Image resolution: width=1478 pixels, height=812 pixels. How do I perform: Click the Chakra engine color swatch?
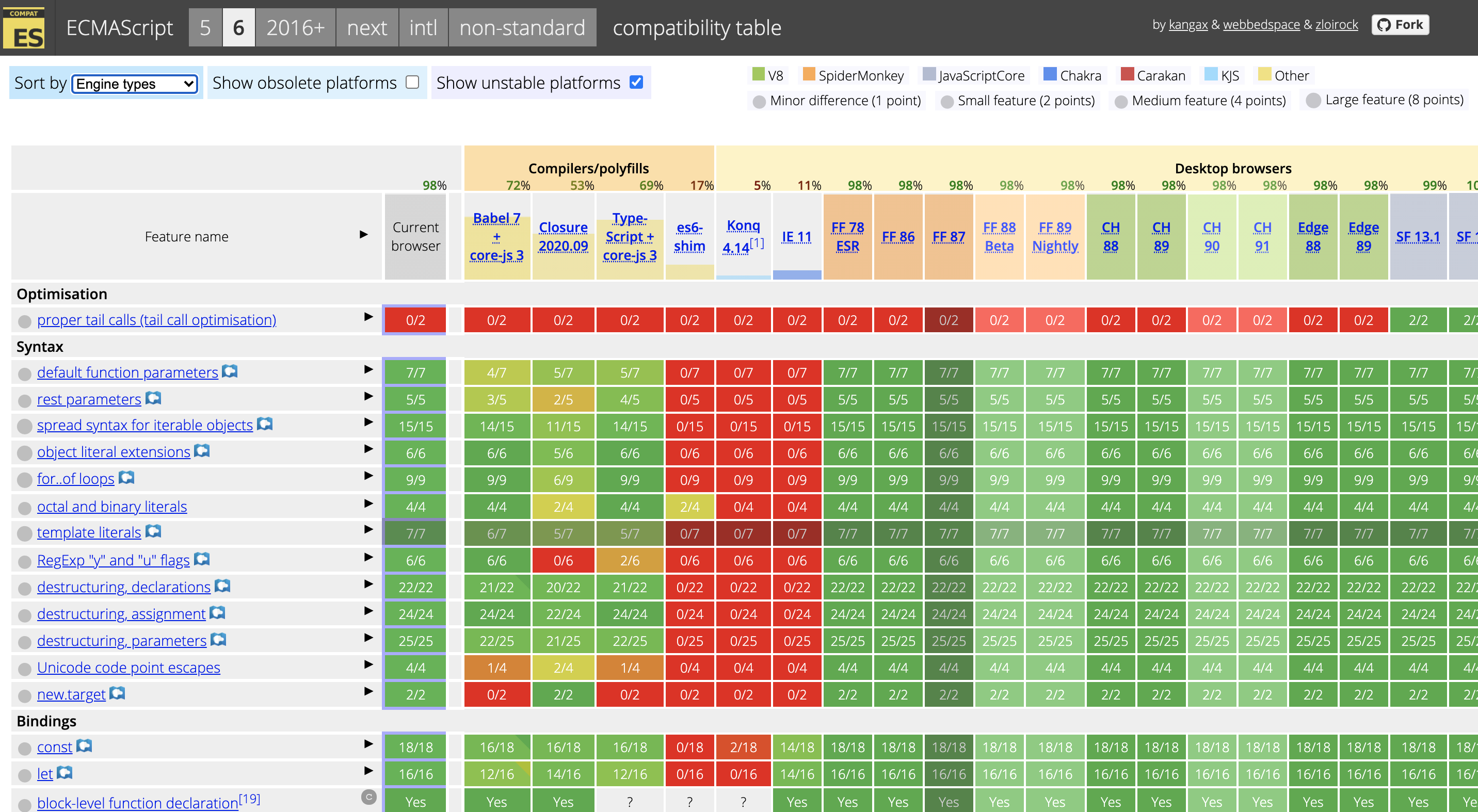pos(1049,74)
